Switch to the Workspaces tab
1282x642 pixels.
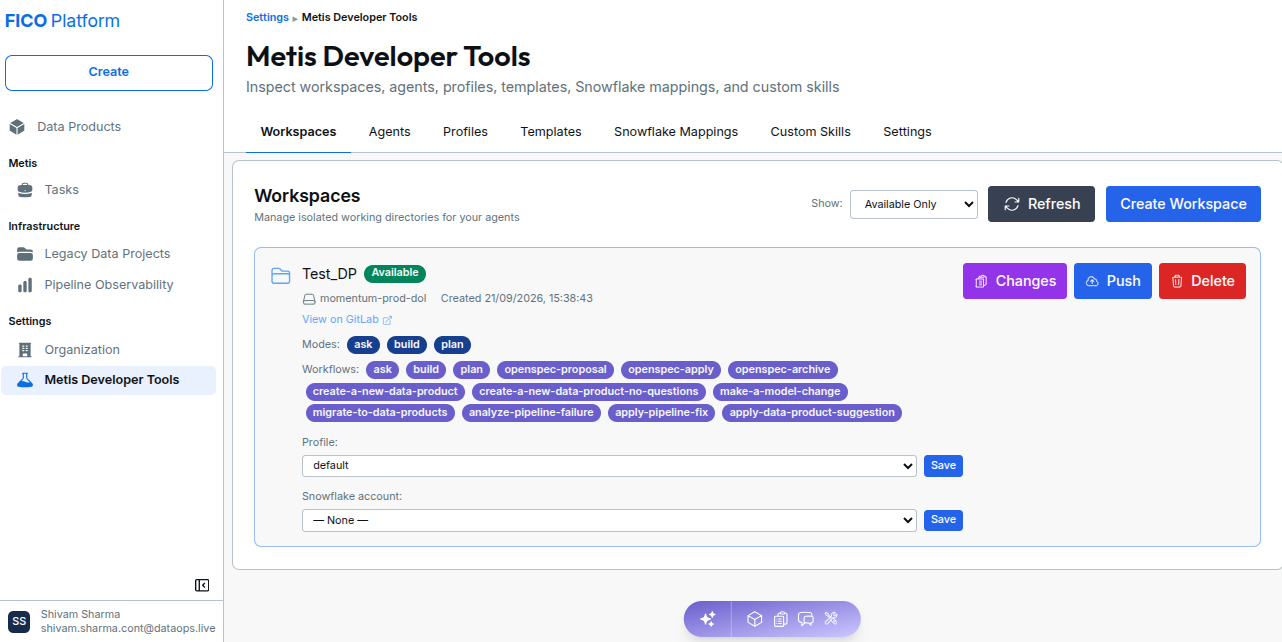[298, 132]
